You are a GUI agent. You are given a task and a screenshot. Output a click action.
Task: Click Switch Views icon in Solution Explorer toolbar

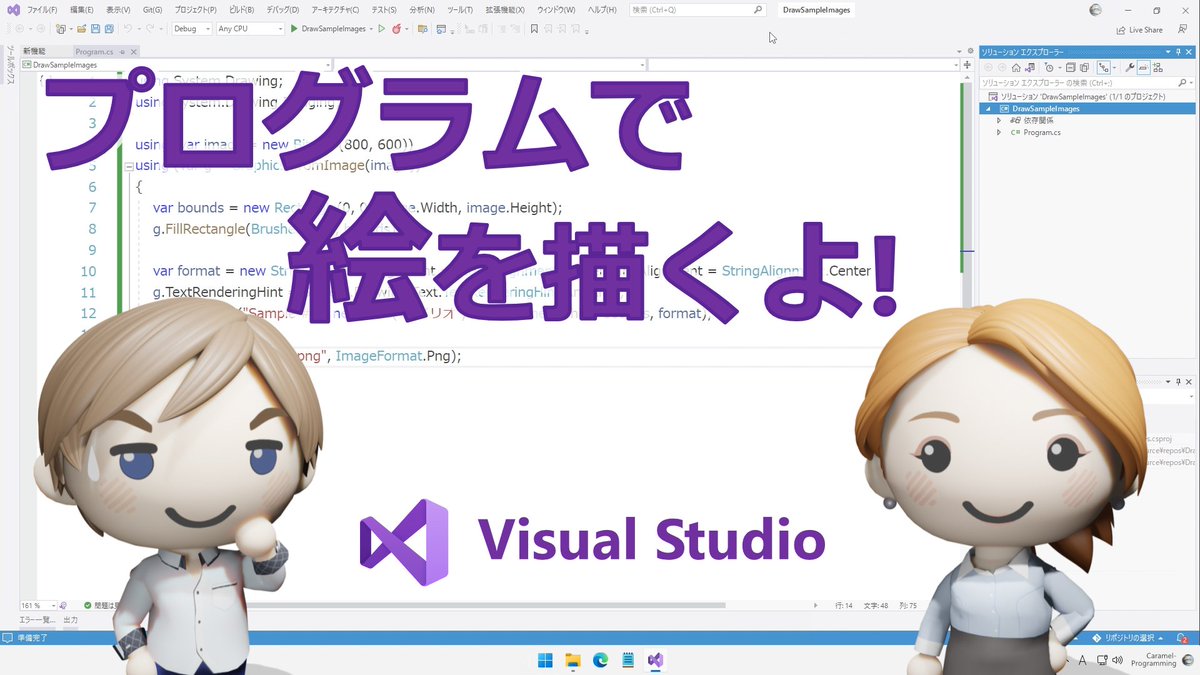coord(1030,68)
